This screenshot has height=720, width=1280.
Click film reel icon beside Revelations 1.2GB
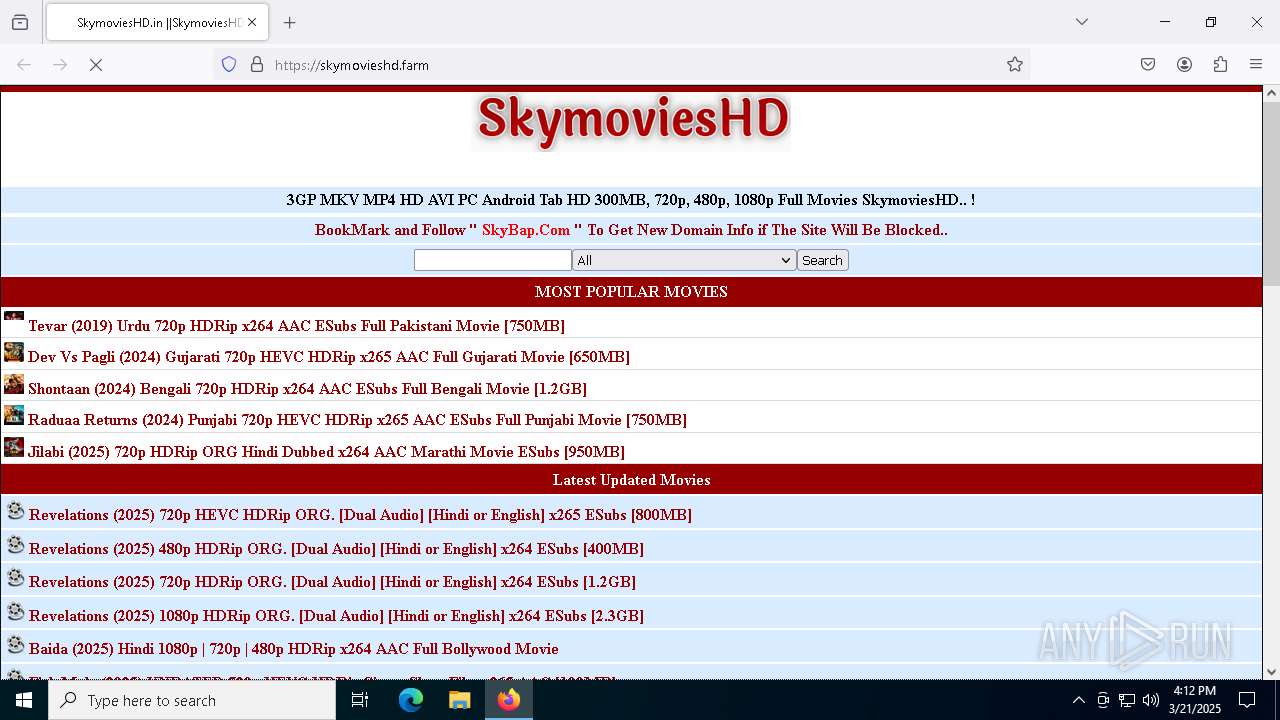[16, 578]
